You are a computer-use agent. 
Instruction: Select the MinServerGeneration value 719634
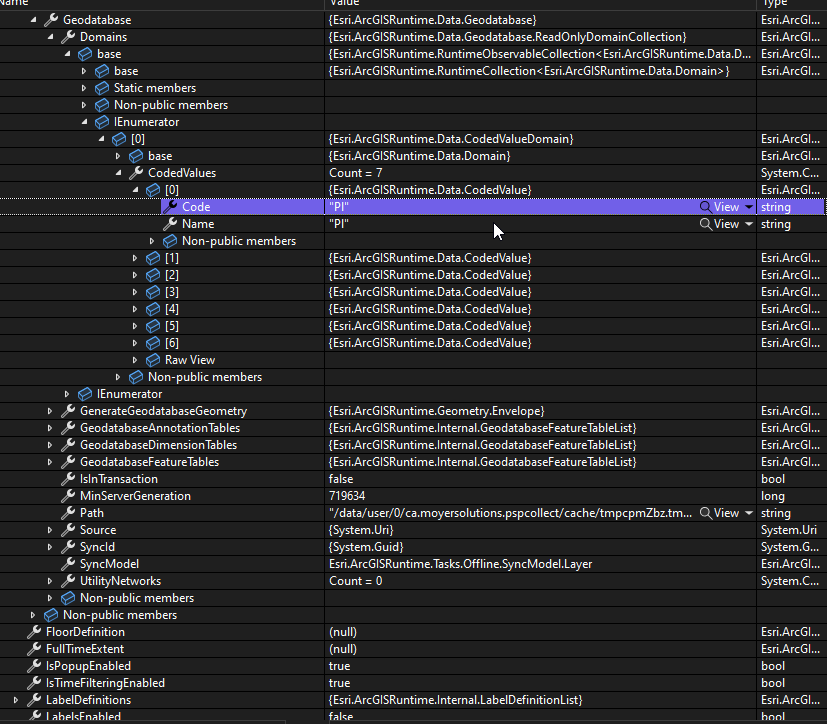pyautogui.click(x=347, y=496)
